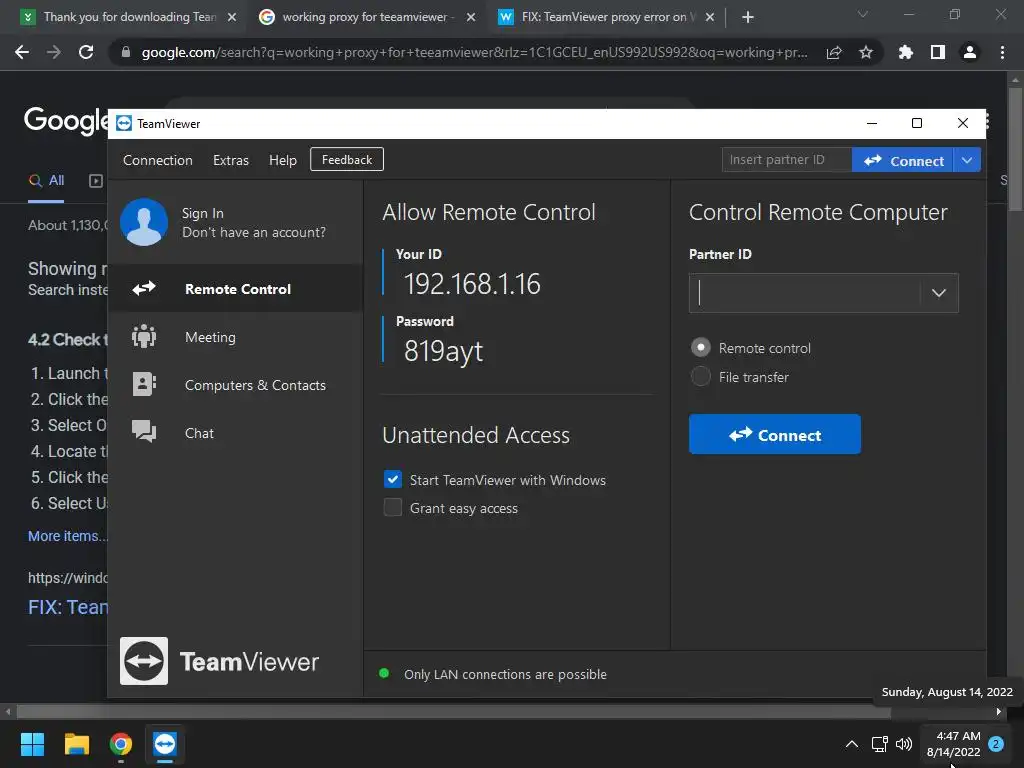The height and width of the screenshot is (768, 1024).
Task: Open Computers & Contacts label
Action: (x=255, y=385)
